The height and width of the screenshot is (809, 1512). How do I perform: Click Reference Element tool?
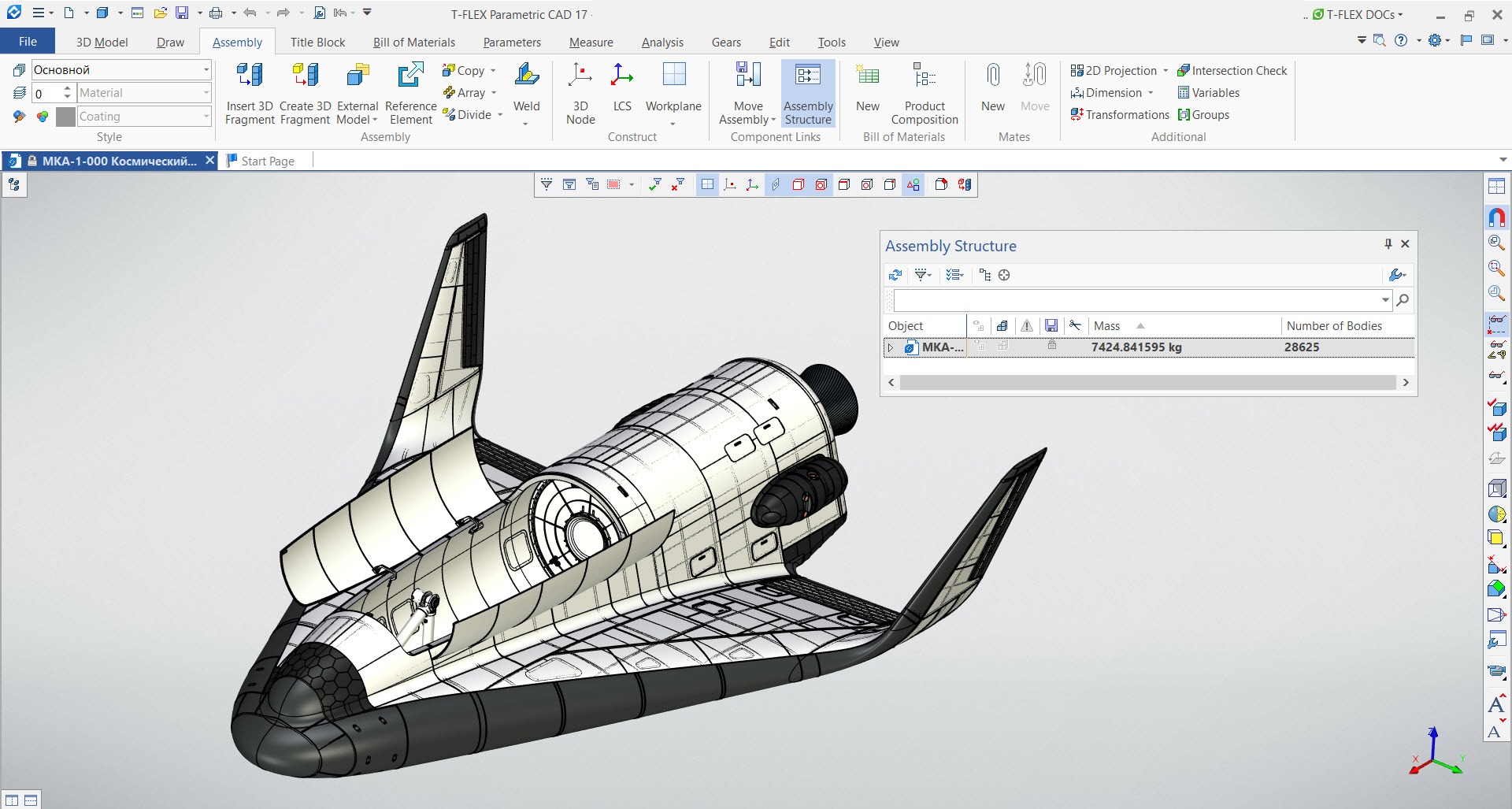[x=410, y=93]
